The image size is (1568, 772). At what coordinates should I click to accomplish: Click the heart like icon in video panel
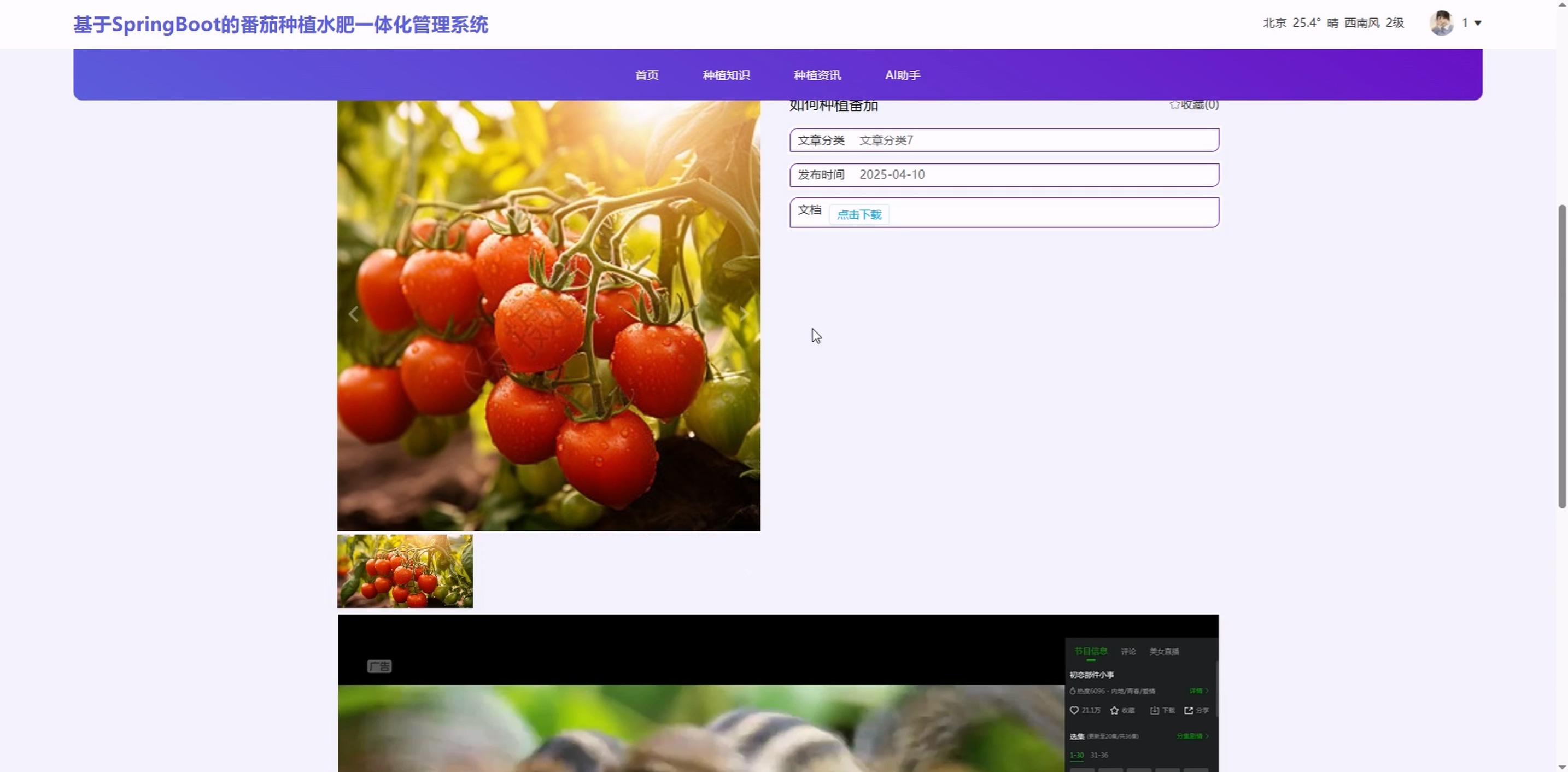click(1074, 710)
